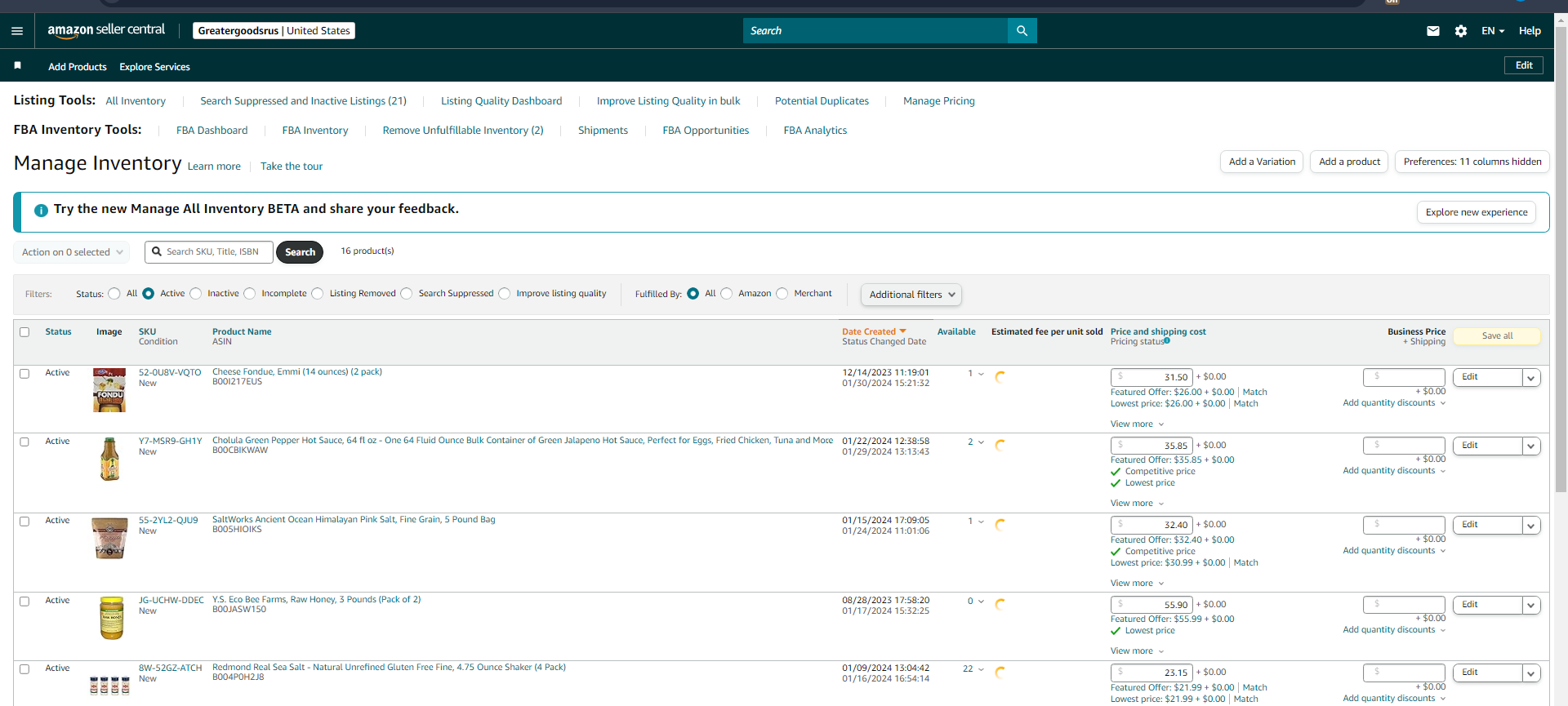Screen dimensions: 1568x706
Task: Choose the All status radio button
Action: click(x=114, y=294)
